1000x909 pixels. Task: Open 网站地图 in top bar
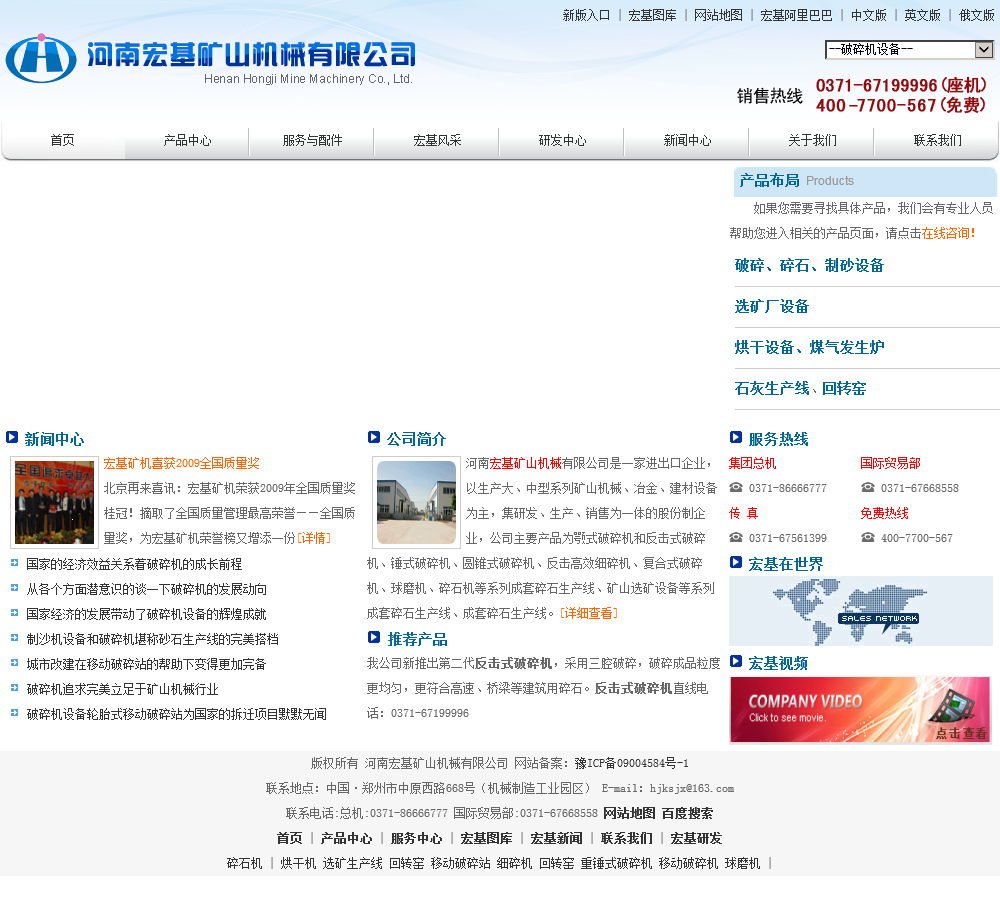click(718, 15)
